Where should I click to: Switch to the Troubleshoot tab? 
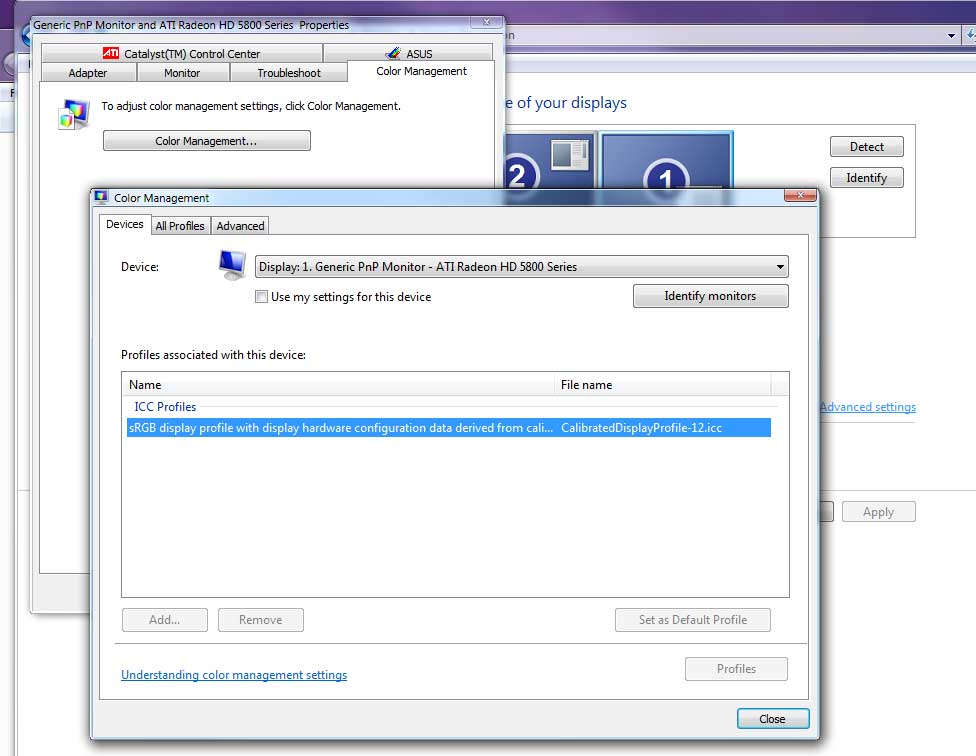(289, 73)
